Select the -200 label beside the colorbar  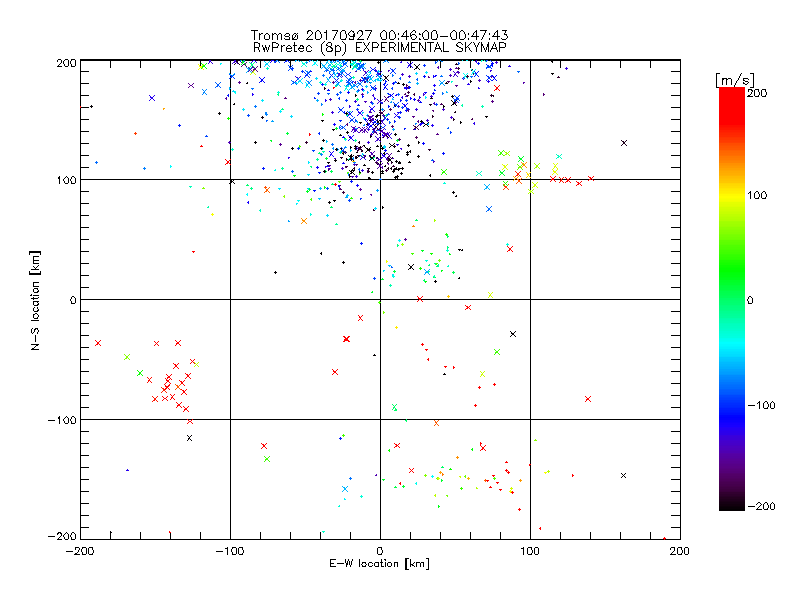click(x=761, y=506)
